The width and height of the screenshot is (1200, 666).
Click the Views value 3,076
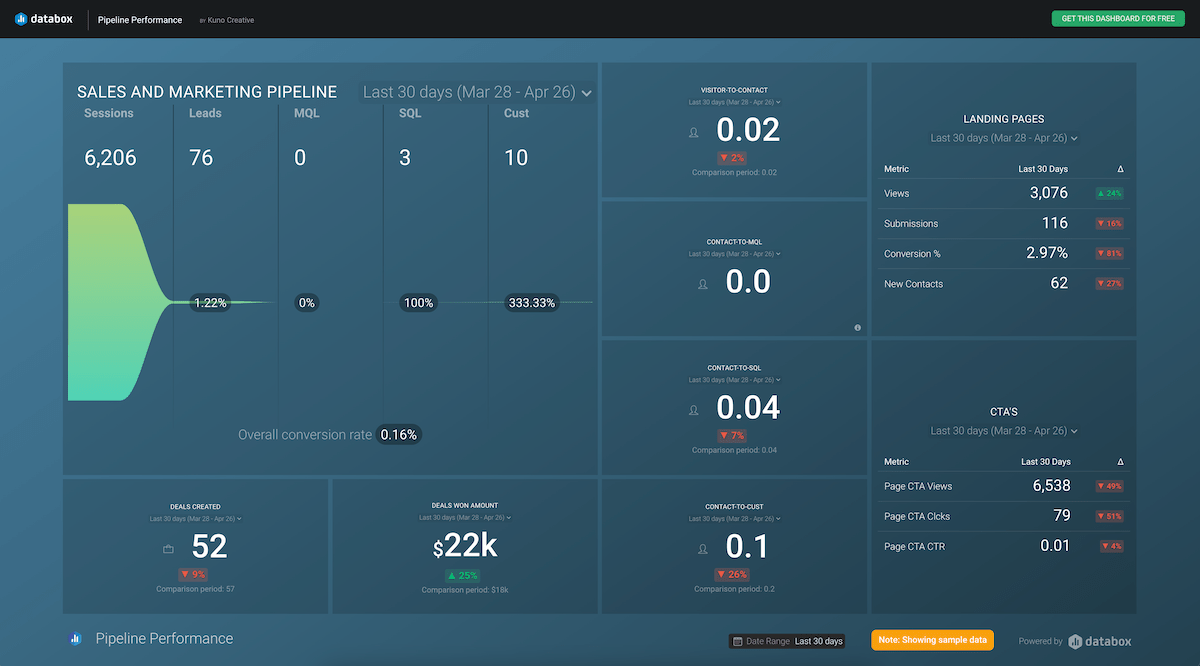tap(1048, 193)
